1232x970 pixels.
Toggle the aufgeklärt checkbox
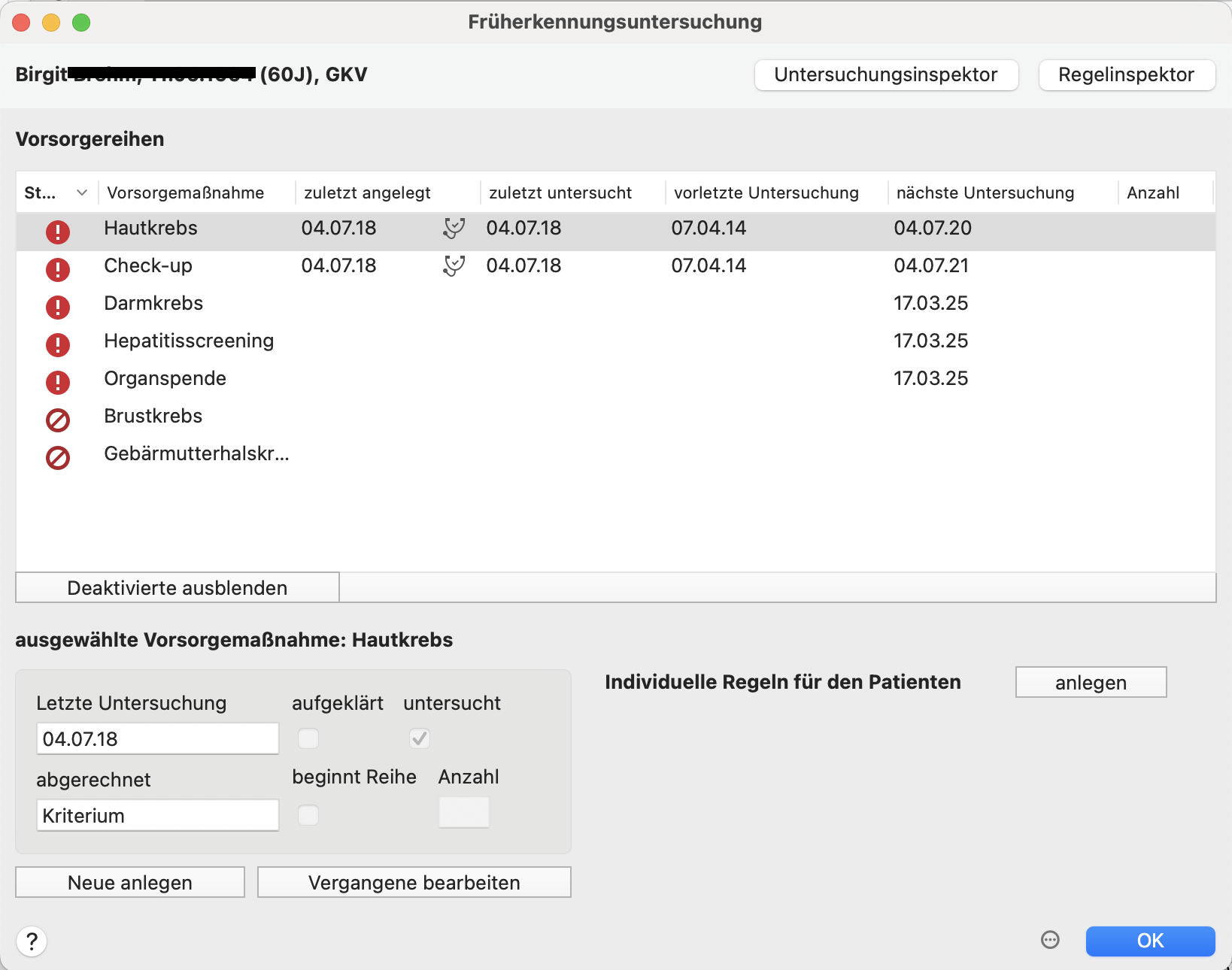[x=308, y=738]
